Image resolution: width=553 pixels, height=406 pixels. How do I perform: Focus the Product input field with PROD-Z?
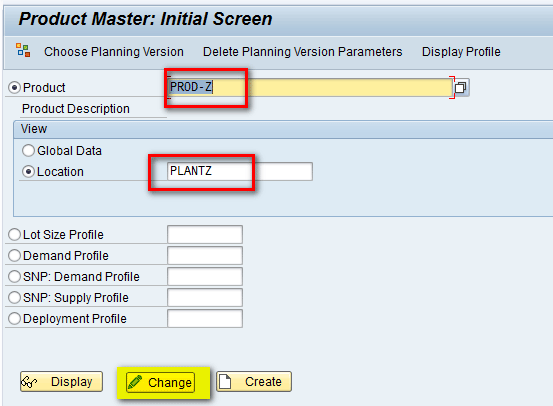pyautogui.click(x=310, y=87)
